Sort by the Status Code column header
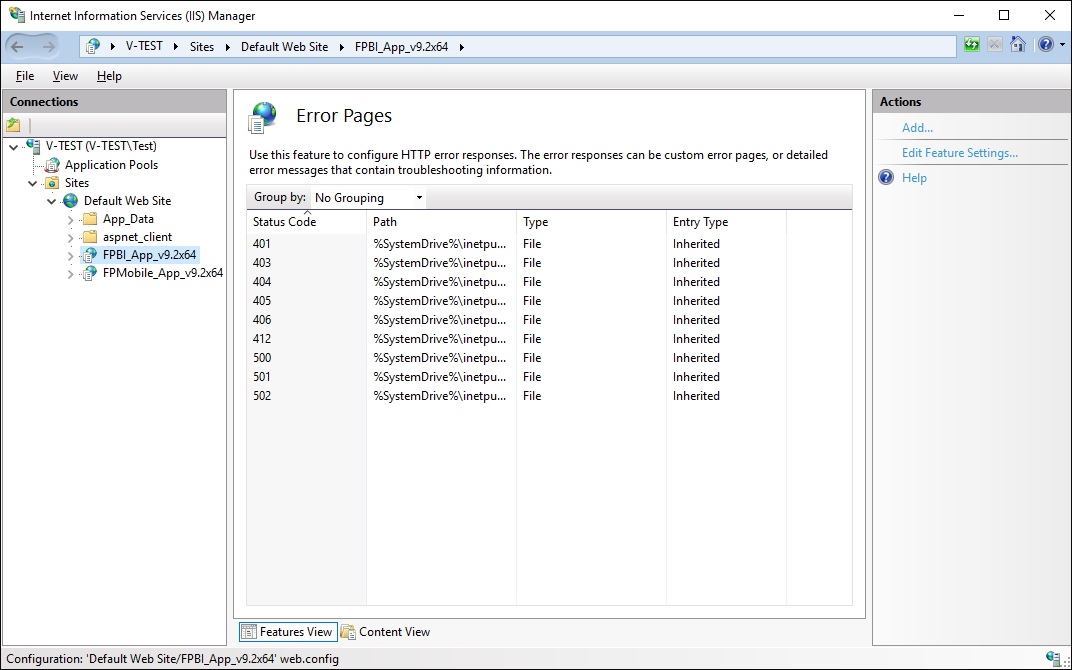The width and height of the screenshot is (1072, 670). (x=285, y=222)
